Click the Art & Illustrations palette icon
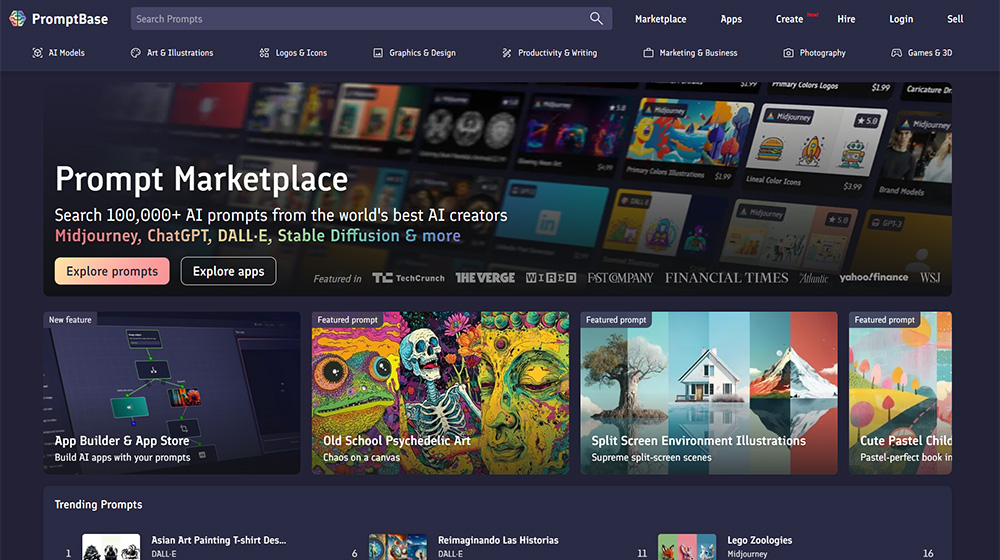 coord(136,53)
